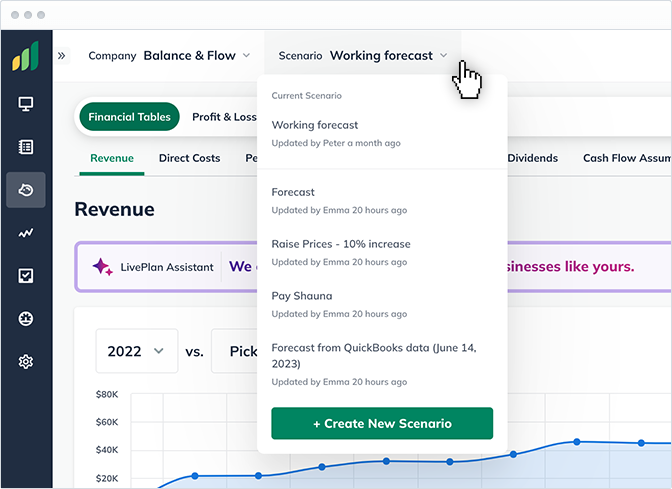
Task: Switch to the Direct Costs tab
Action: [x=189, y=158]
